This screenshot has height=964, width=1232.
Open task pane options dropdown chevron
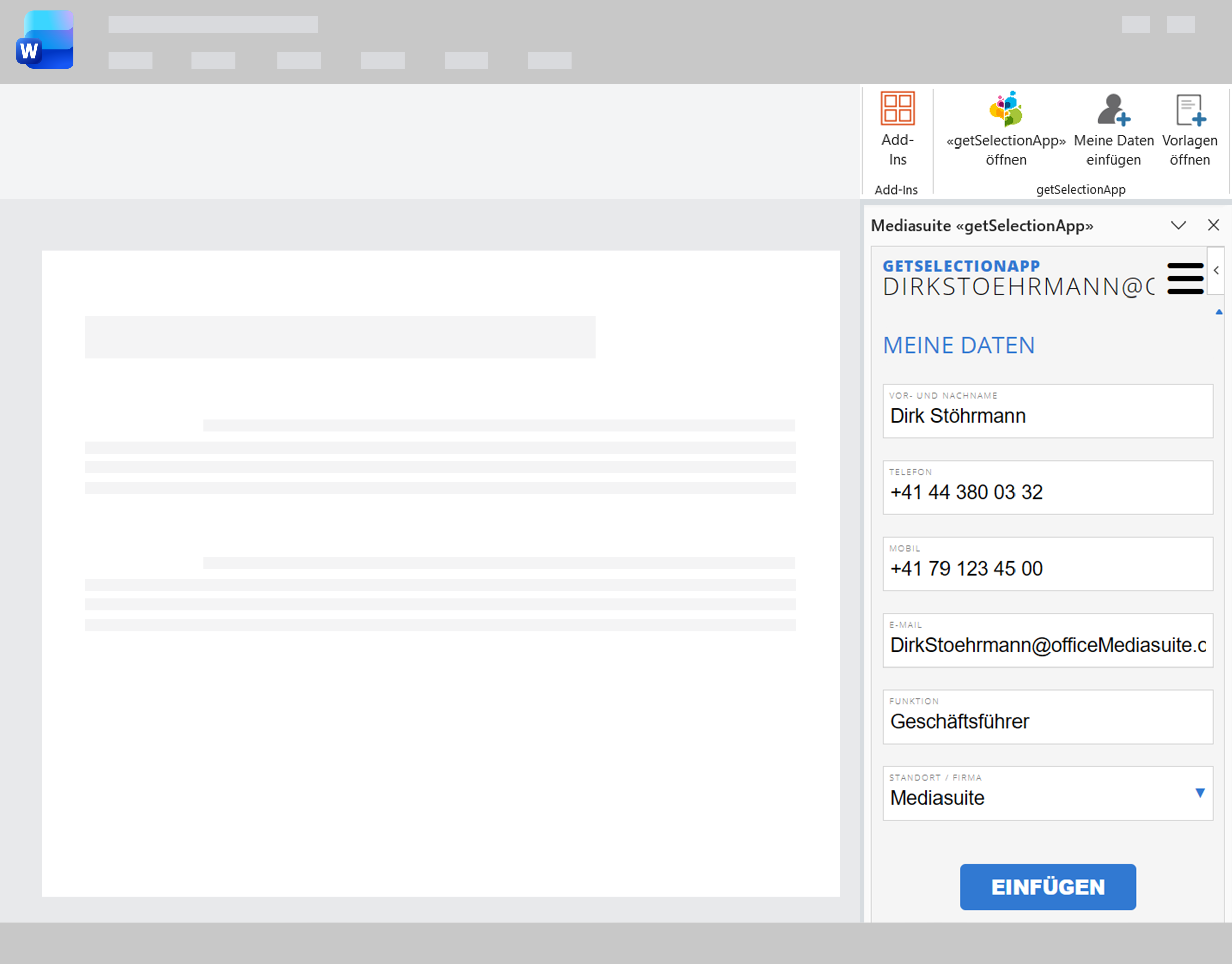1178,225
